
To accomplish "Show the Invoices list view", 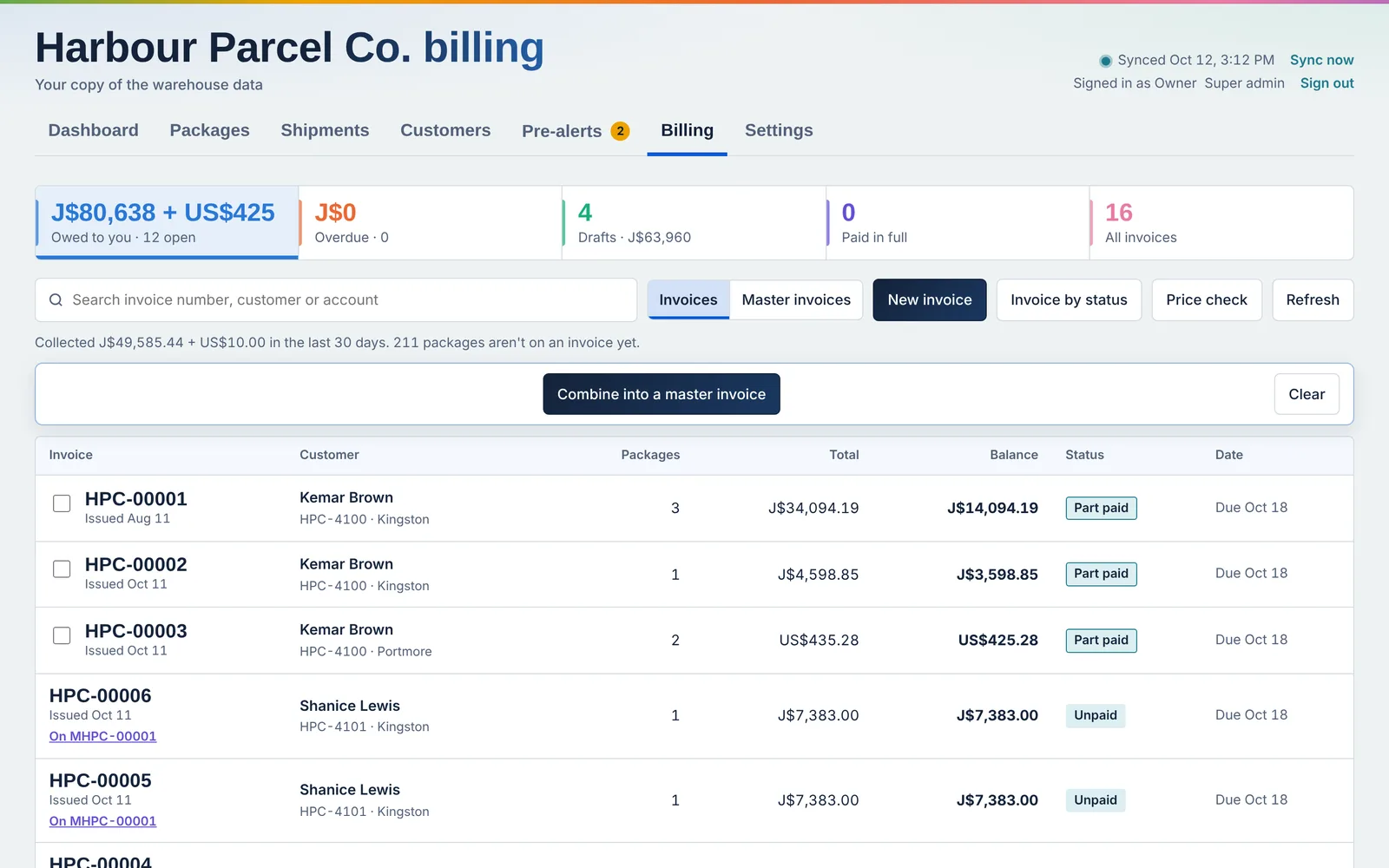I will (688, 299).
